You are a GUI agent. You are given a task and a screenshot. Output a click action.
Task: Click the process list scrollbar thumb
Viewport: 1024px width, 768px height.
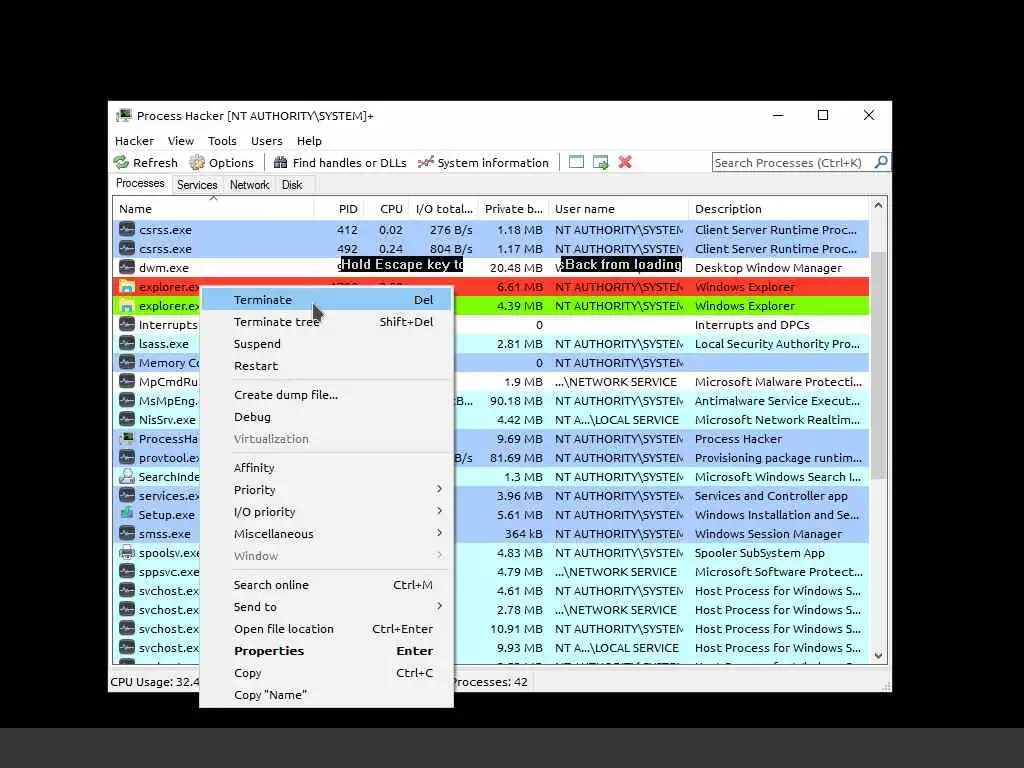878,364
